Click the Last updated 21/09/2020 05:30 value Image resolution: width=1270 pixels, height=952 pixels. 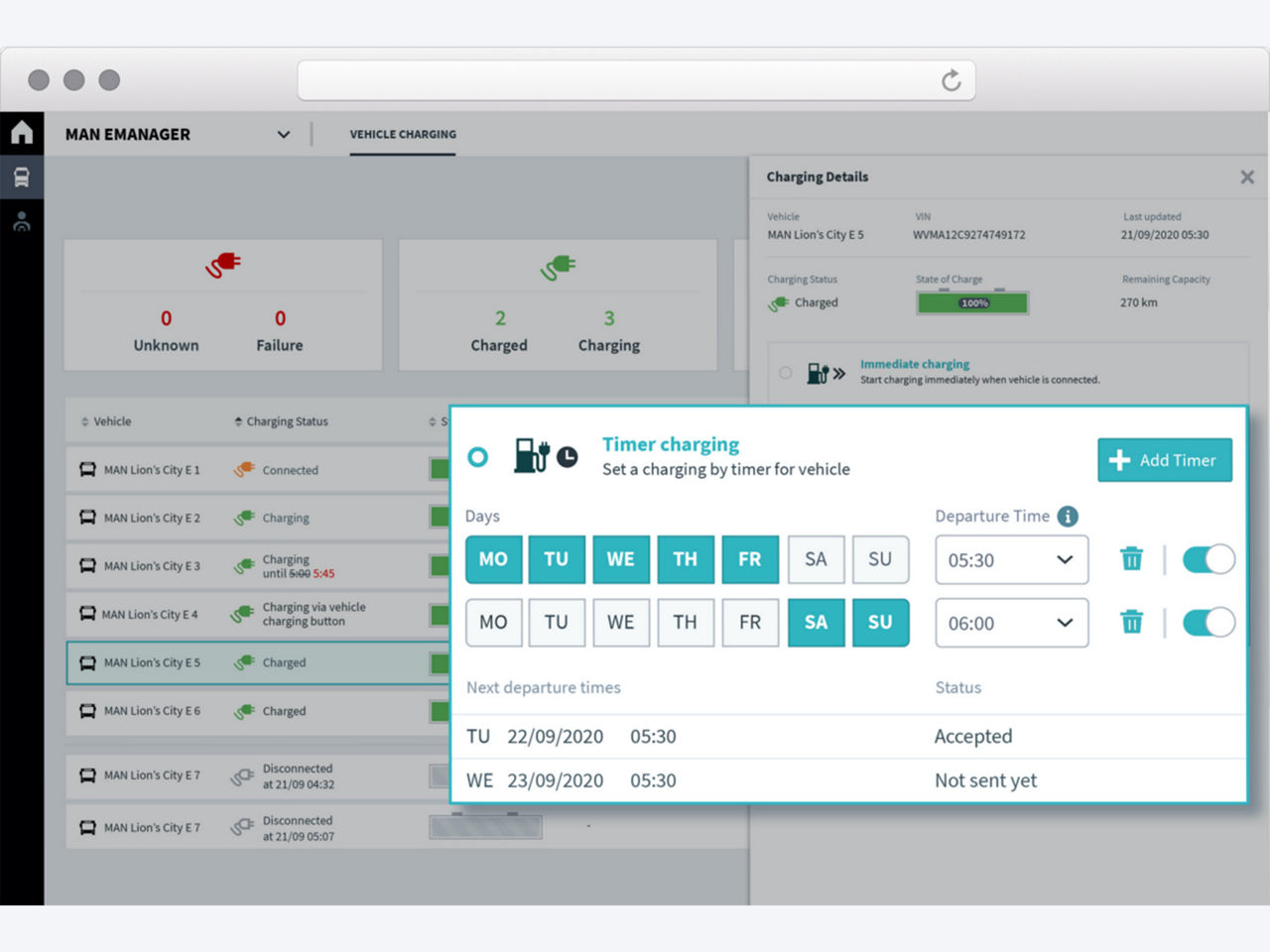[1165, 235]
